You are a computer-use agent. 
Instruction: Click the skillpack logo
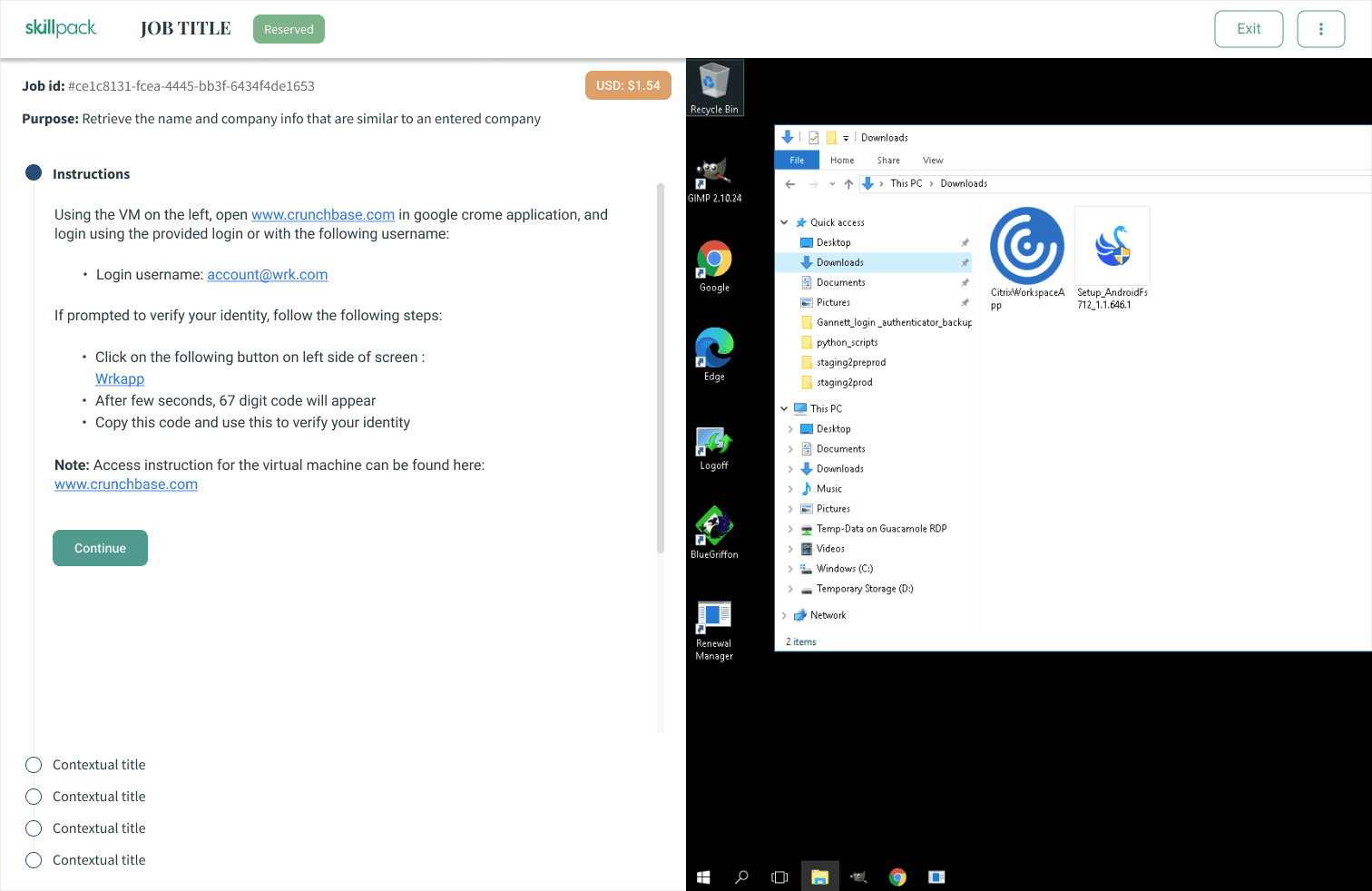pos(61,28)
